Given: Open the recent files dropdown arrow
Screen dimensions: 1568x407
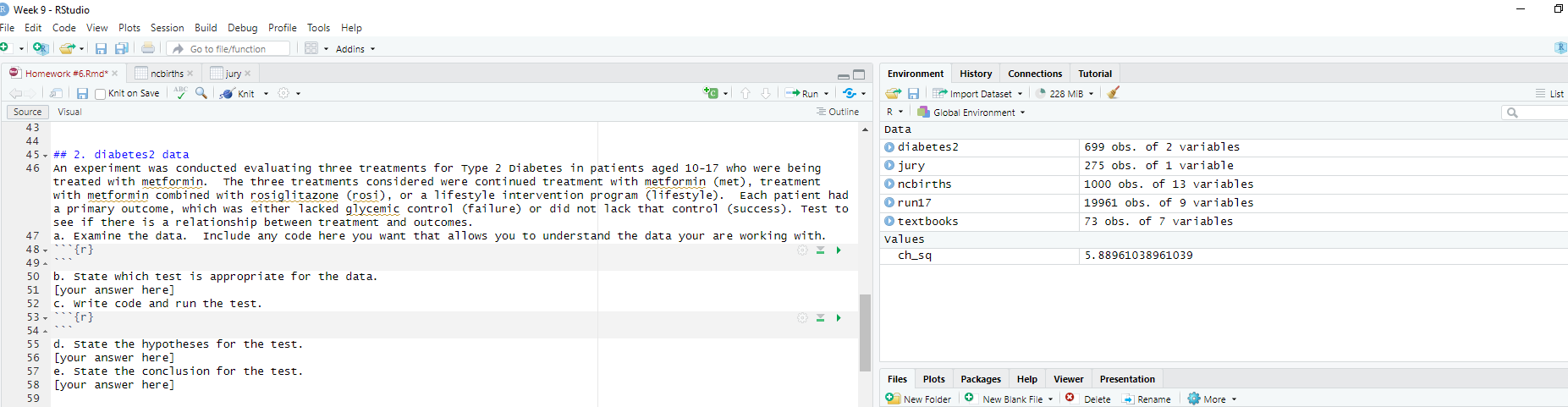Looking at the screenshot, I should tap(81, 49).
